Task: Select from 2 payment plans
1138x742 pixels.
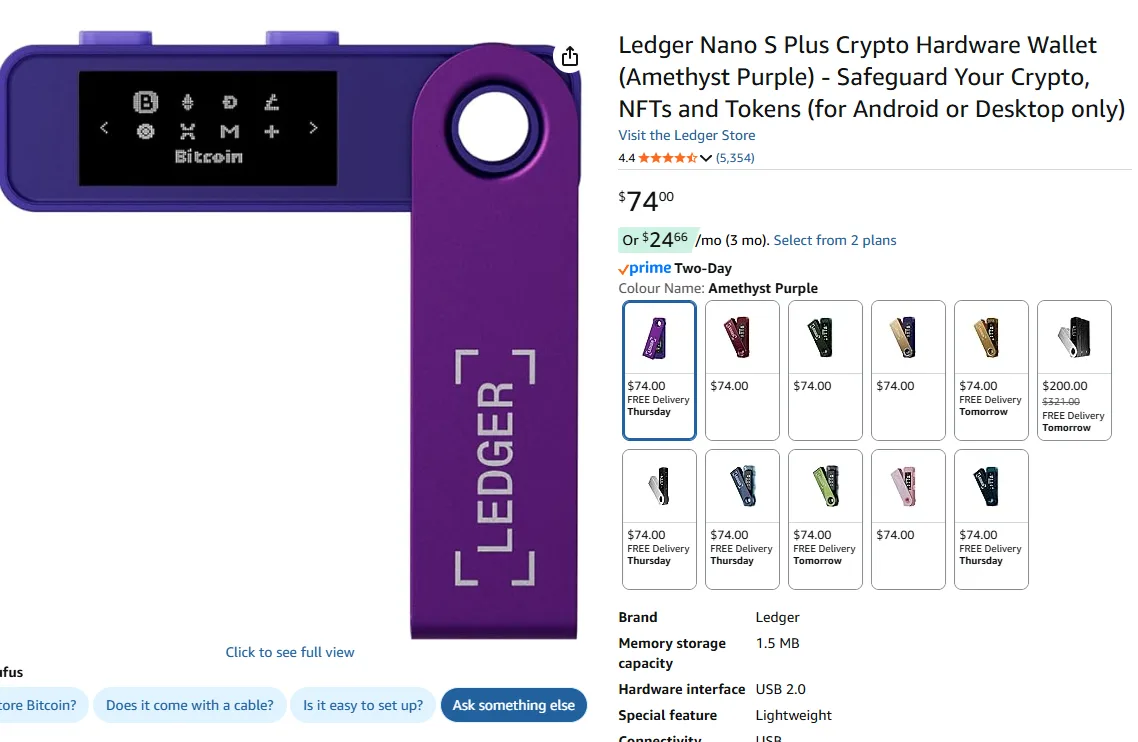Action: pyautogui.click(x=836, y=240)
